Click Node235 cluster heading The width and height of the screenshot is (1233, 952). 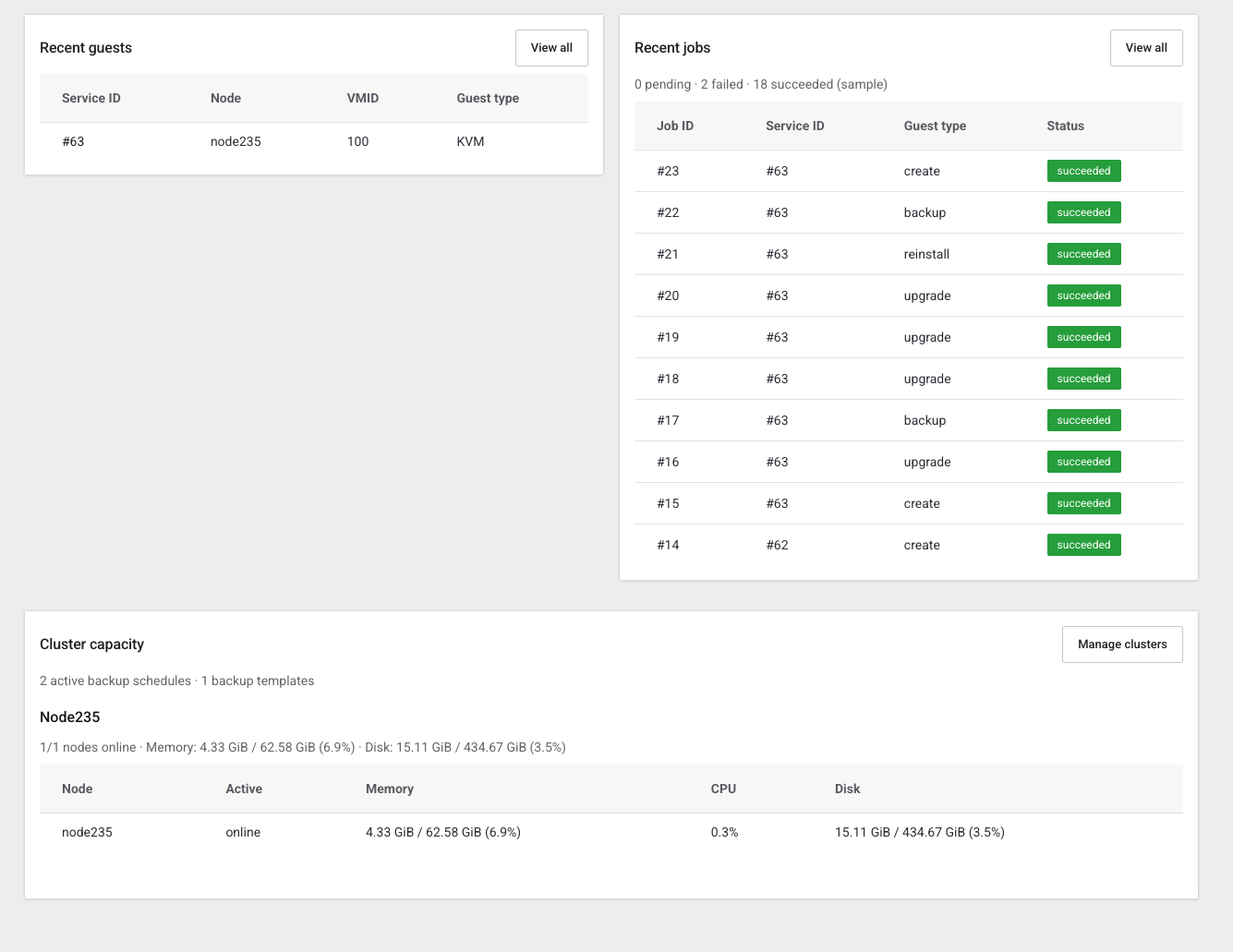coord(69,717)
